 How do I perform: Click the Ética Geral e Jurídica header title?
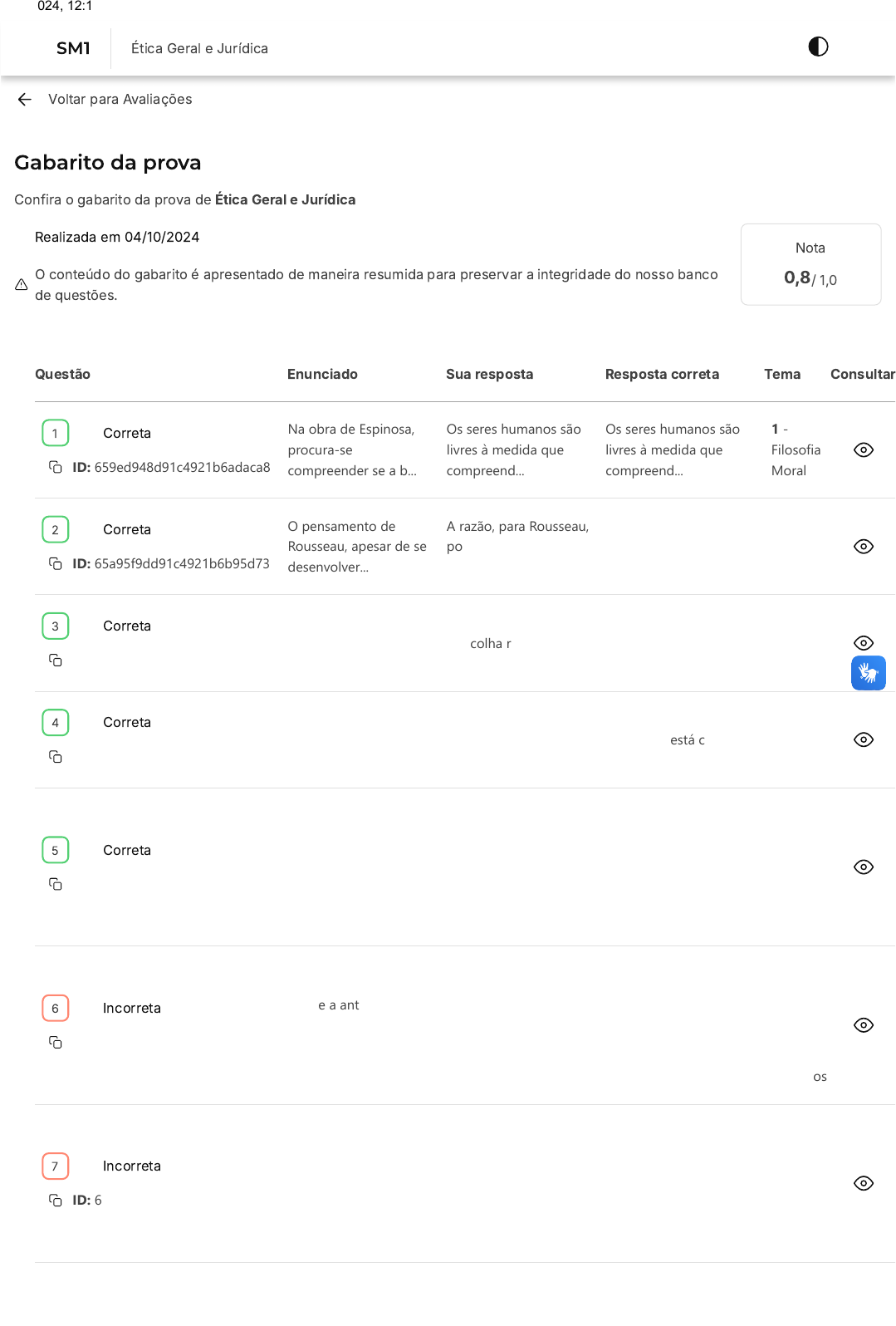(199, 48)
